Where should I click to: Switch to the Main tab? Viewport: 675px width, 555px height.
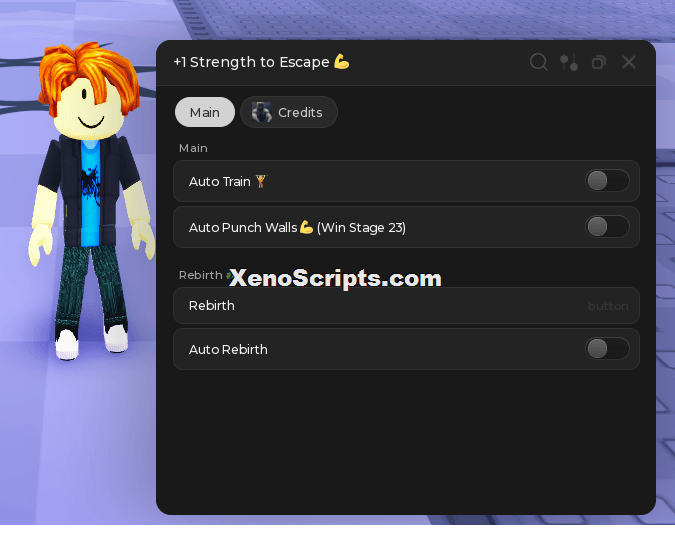point(205,112)
